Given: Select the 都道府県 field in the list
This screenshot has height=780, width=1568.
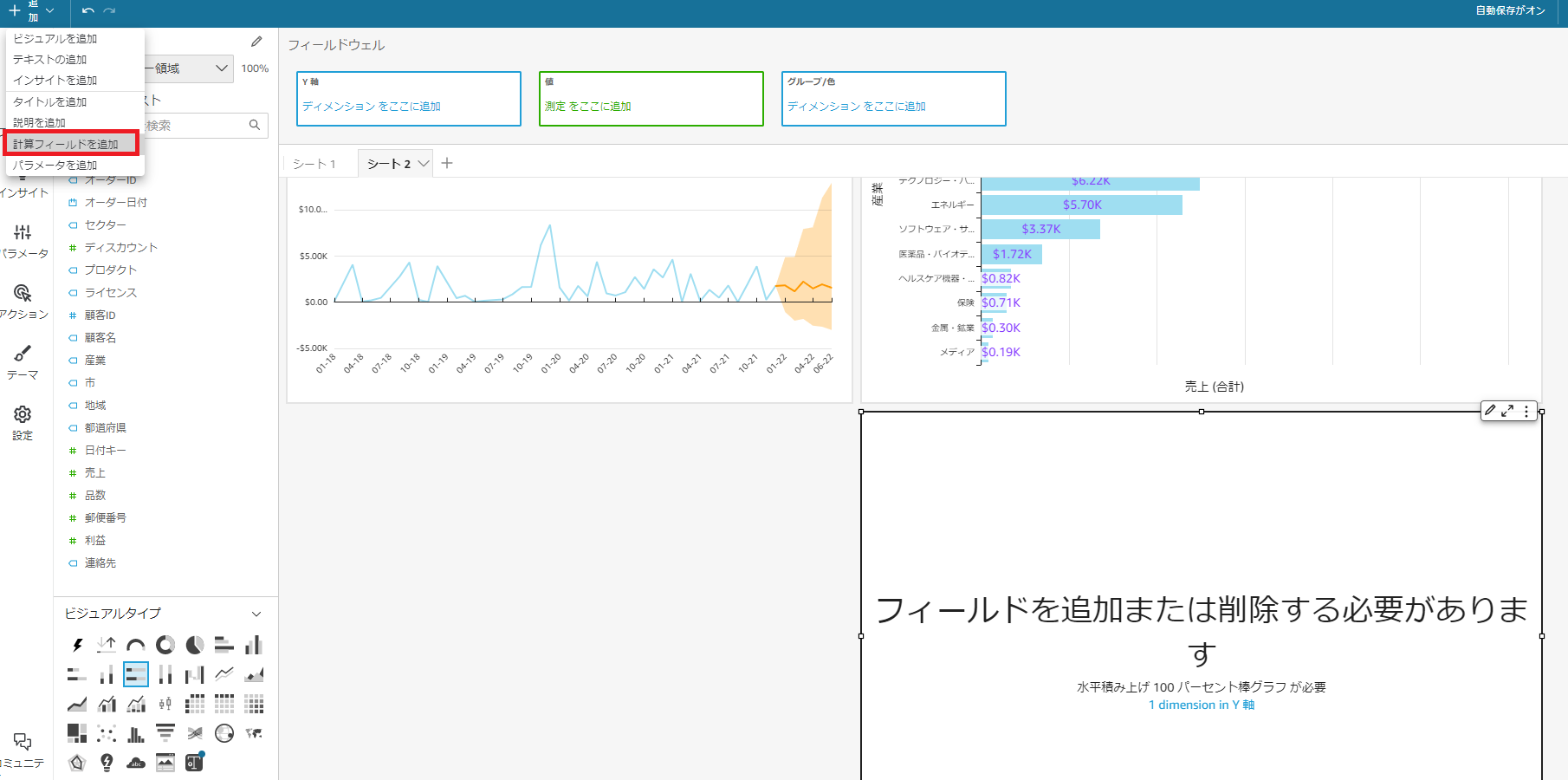Looking at the screenshot, I should pyautogui.click(x=106, y=427).
